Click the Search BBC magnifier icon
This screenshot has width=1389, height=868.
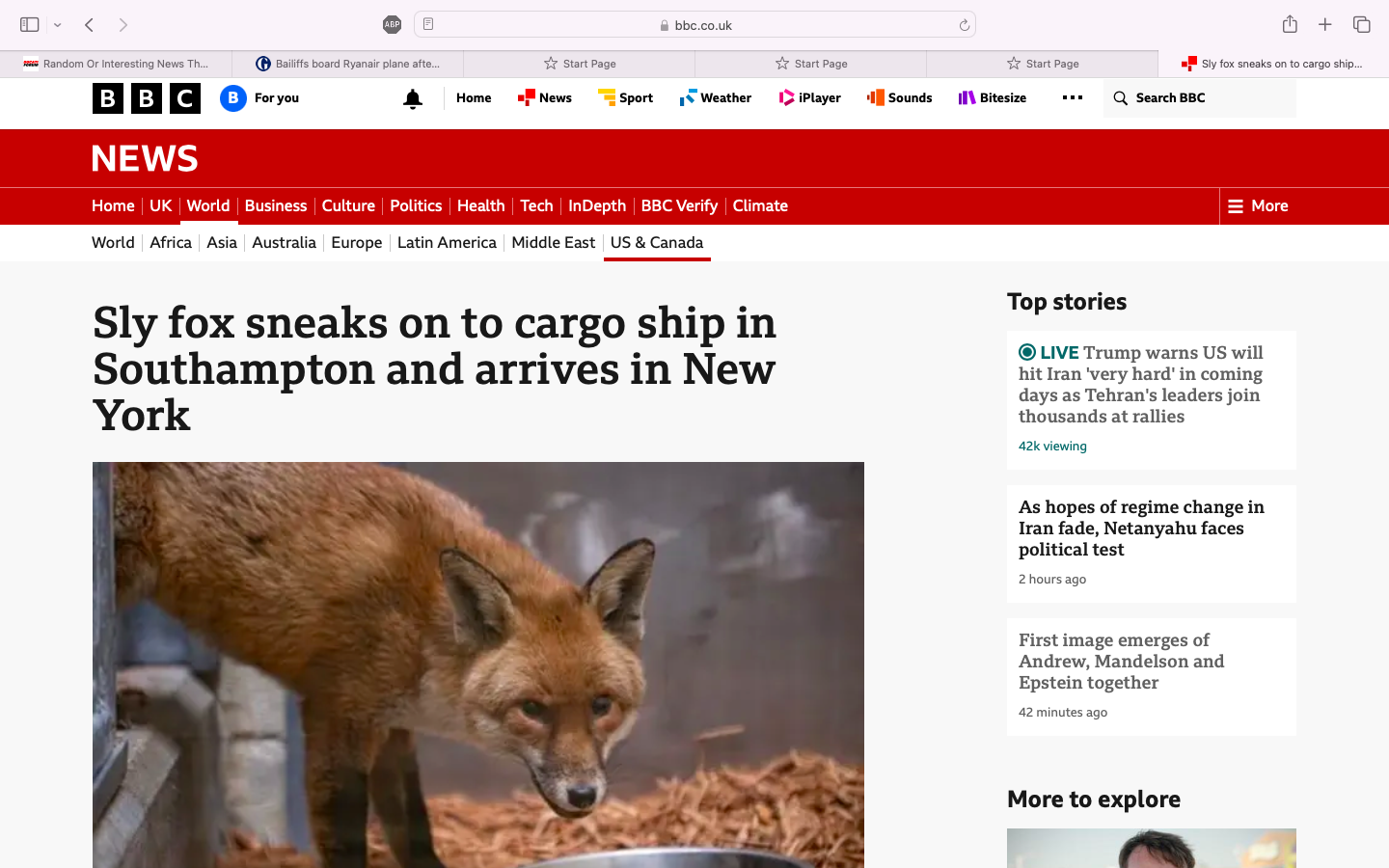pyautogui.click(x=1120, y=97)
